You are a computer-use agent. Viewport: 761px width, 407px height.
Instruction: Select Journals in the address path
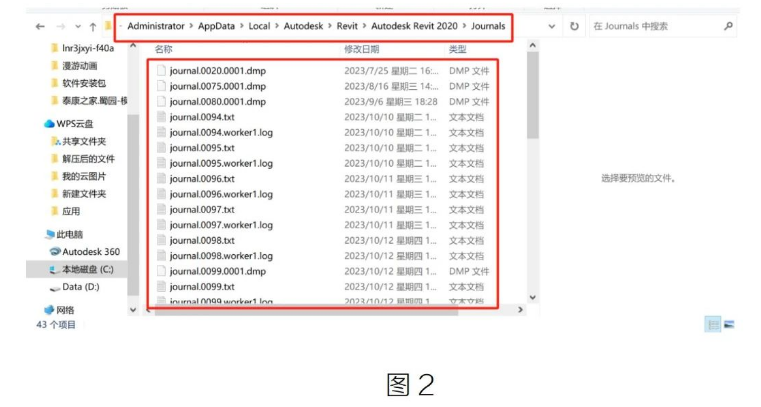click(488, 26)
